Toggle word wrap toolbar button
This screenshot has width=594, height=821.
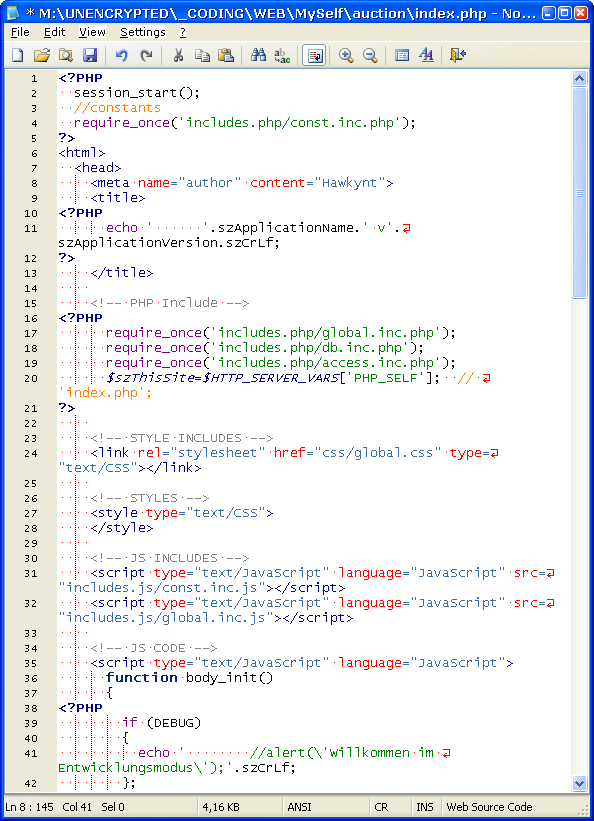(x=314, y=55)
